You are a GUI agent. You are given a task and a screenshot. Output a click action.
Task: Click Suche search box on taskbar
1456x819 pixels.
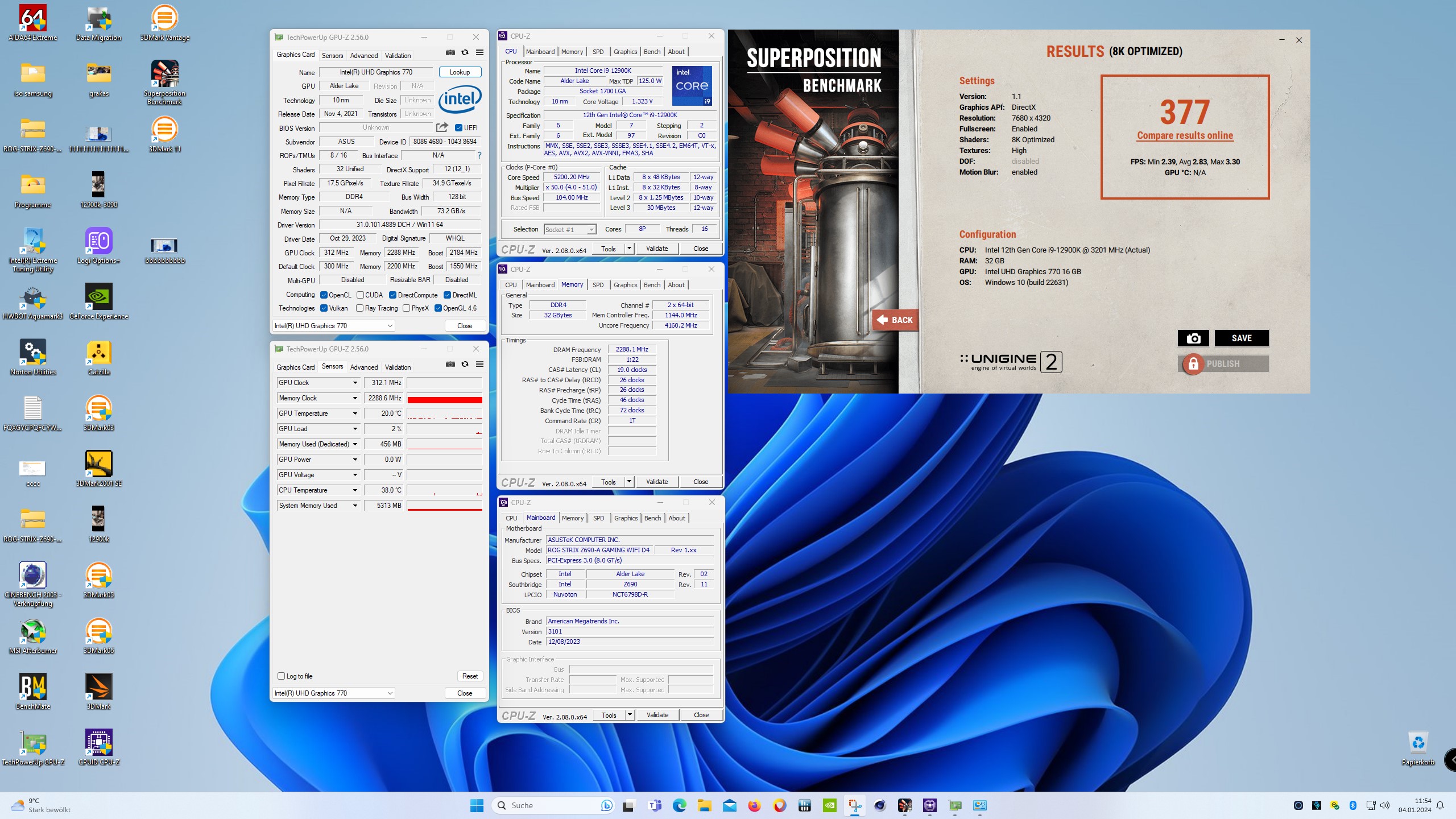click(x=553, y=805)
